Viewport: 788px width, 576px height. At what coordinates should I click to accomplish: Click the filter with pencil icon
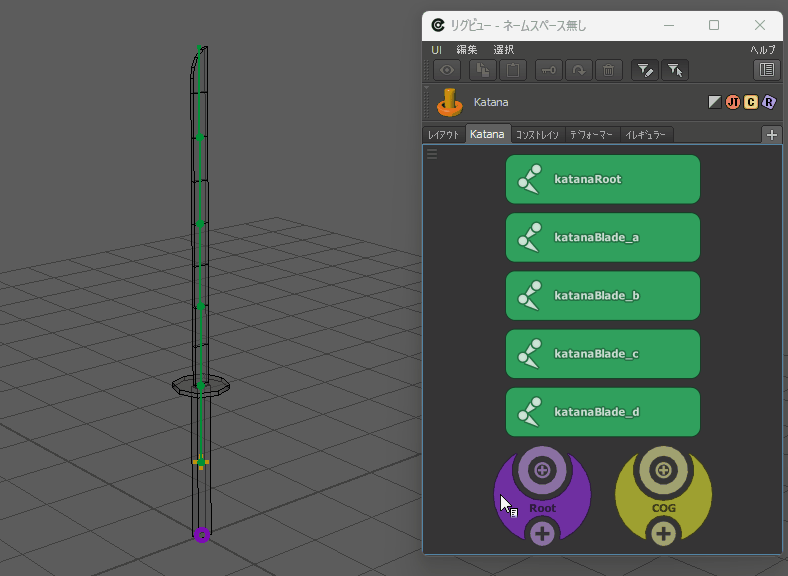[645, 70]
